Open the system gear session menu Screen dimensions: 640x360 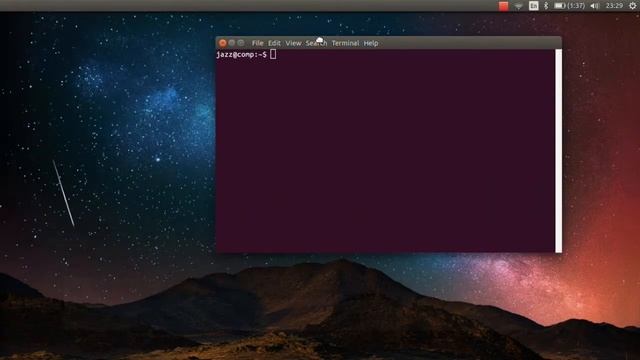pyautogui.click(x=632, y=6)
